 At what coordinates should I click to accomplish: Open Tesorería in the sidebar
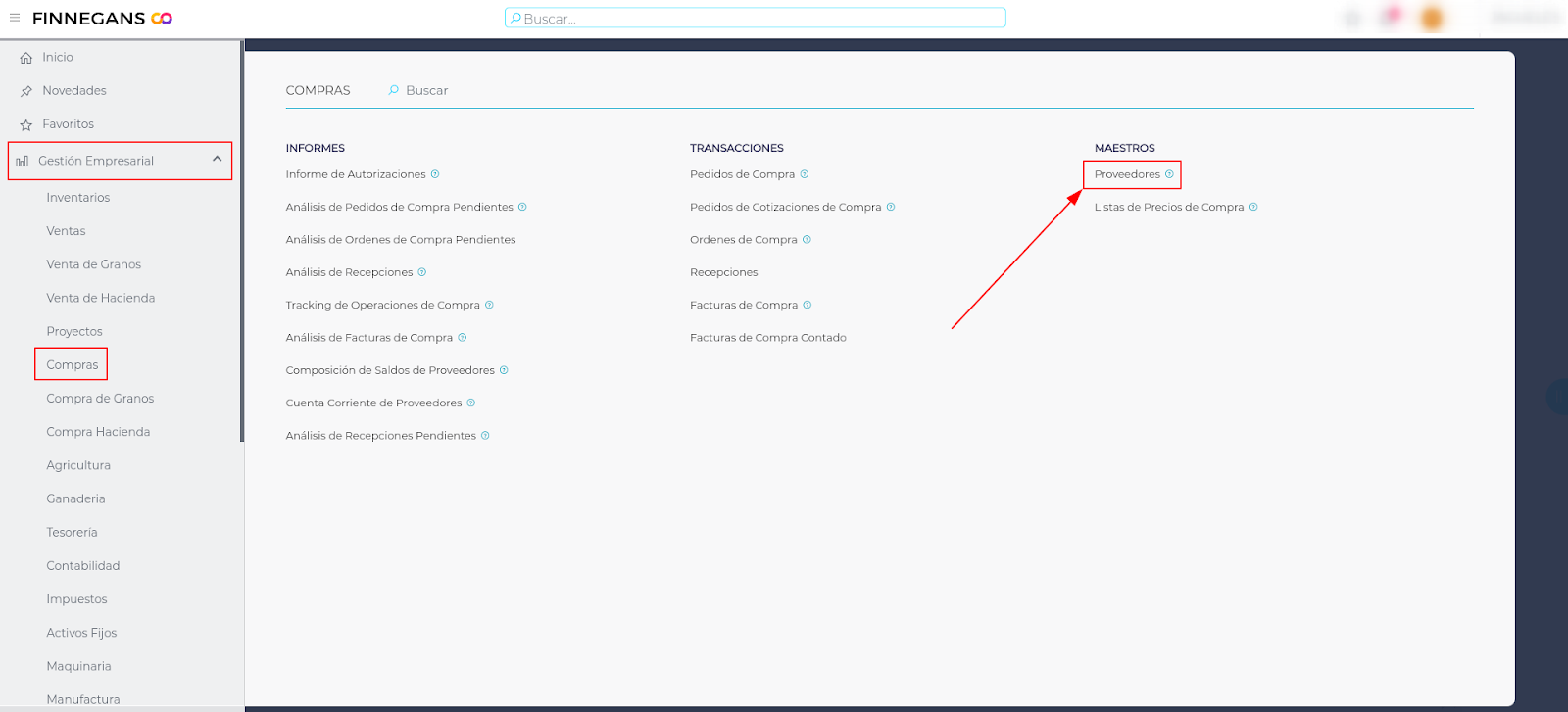[72, 532]
